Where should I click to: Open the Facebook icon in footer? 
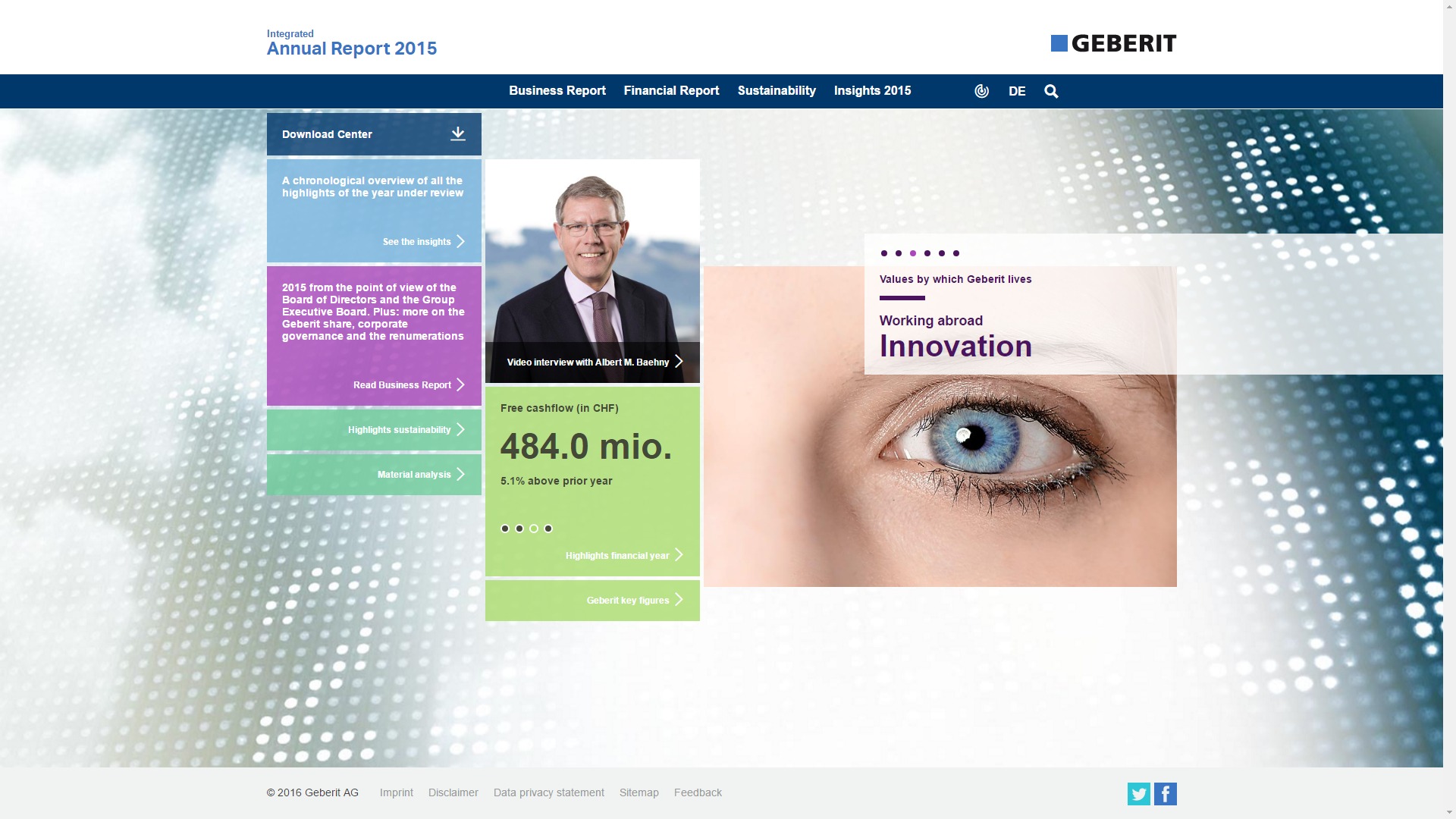coord(1166,794)
